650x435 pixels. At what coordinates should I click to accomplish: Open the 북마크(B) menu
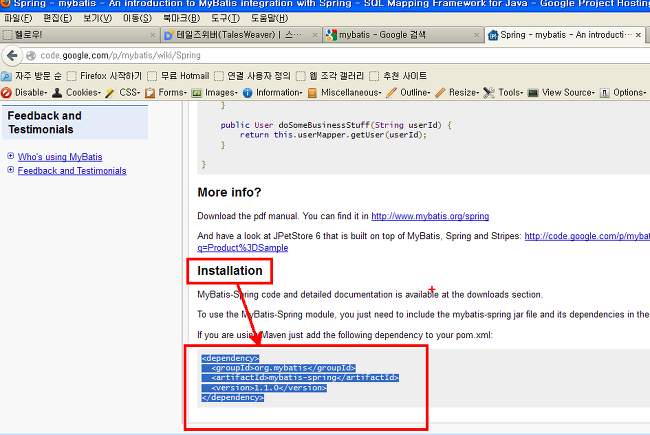pos(181,19)
